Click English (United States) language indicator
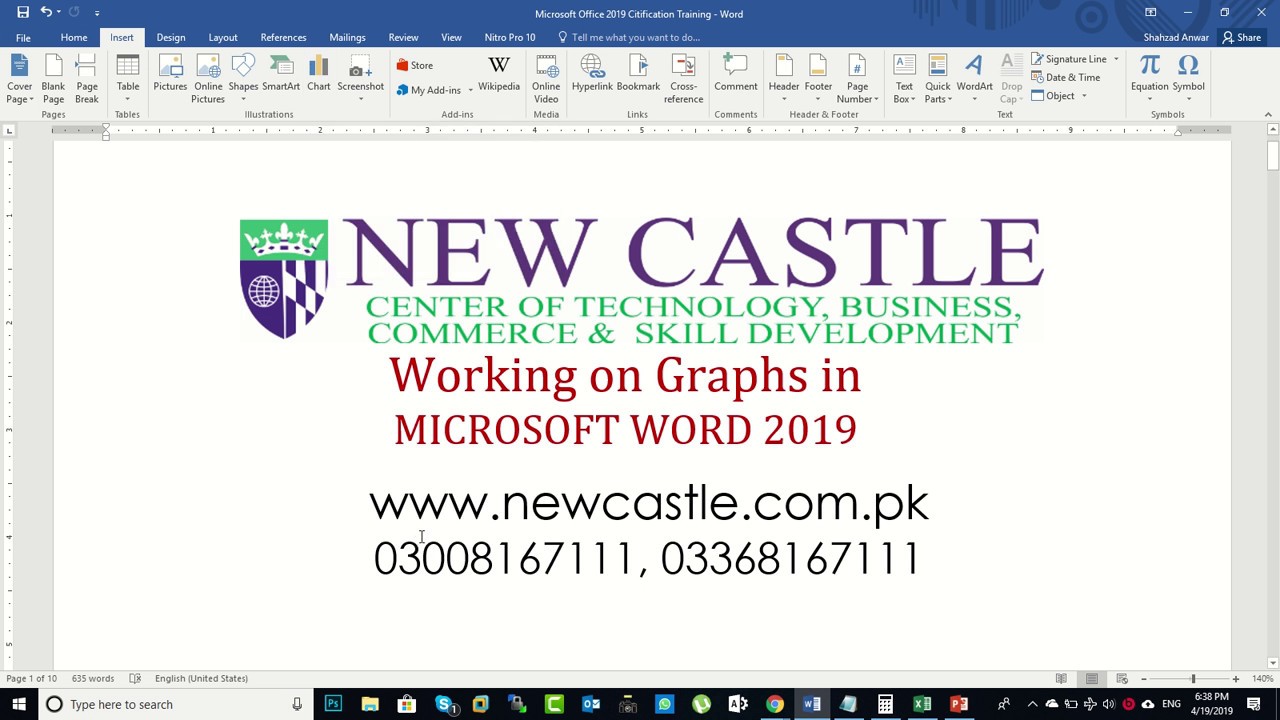The height and width of the screenshot is (720, 1280). 201,679
